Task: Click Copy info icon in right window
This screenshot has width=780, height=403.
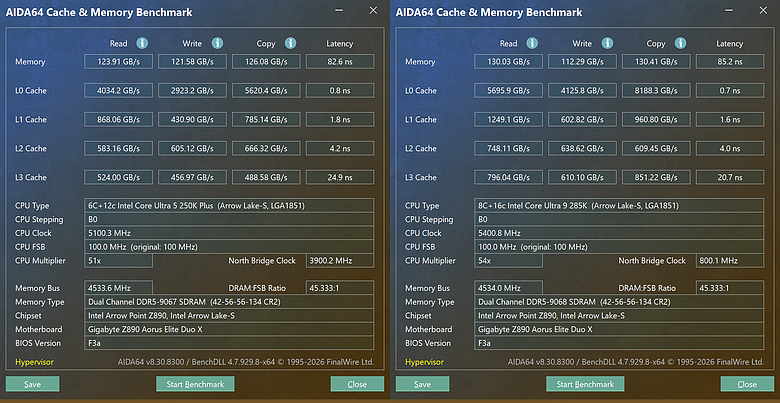Action: coord(681,43)
